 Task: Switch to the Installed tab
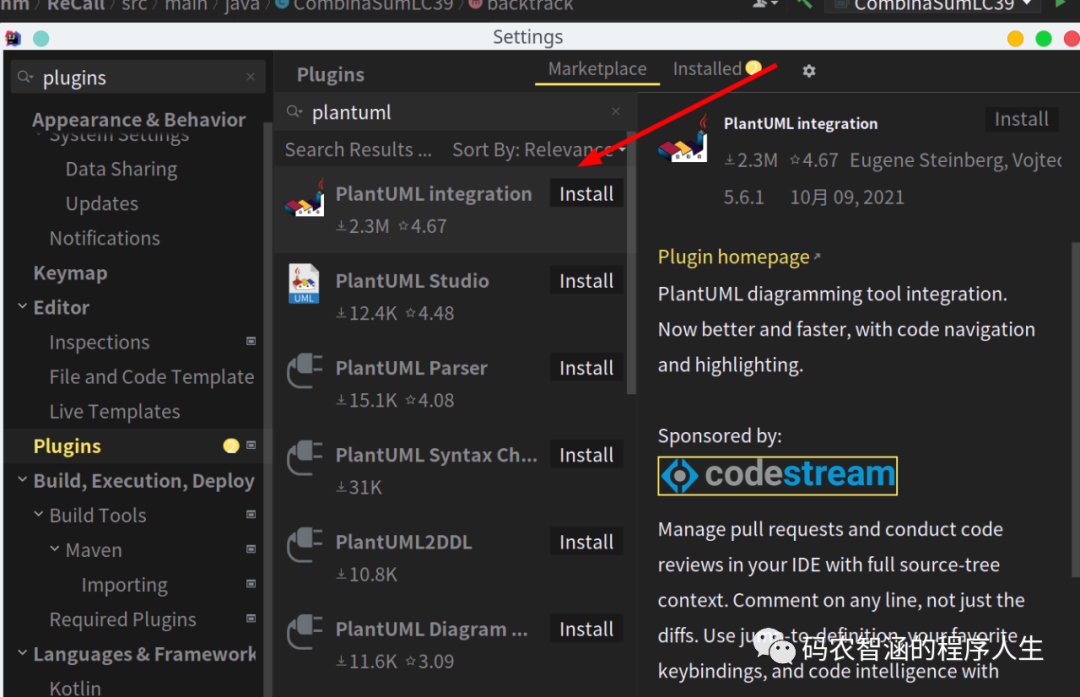[707, 69]
